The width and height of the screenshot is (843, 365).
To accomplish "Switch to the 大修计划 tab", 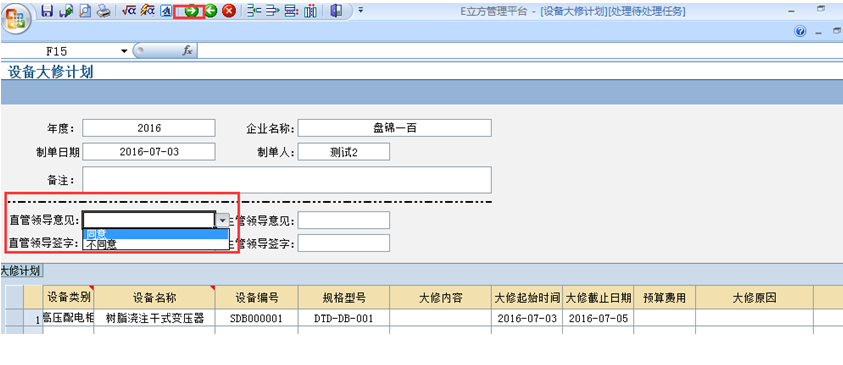I will (x=21, y=270).
